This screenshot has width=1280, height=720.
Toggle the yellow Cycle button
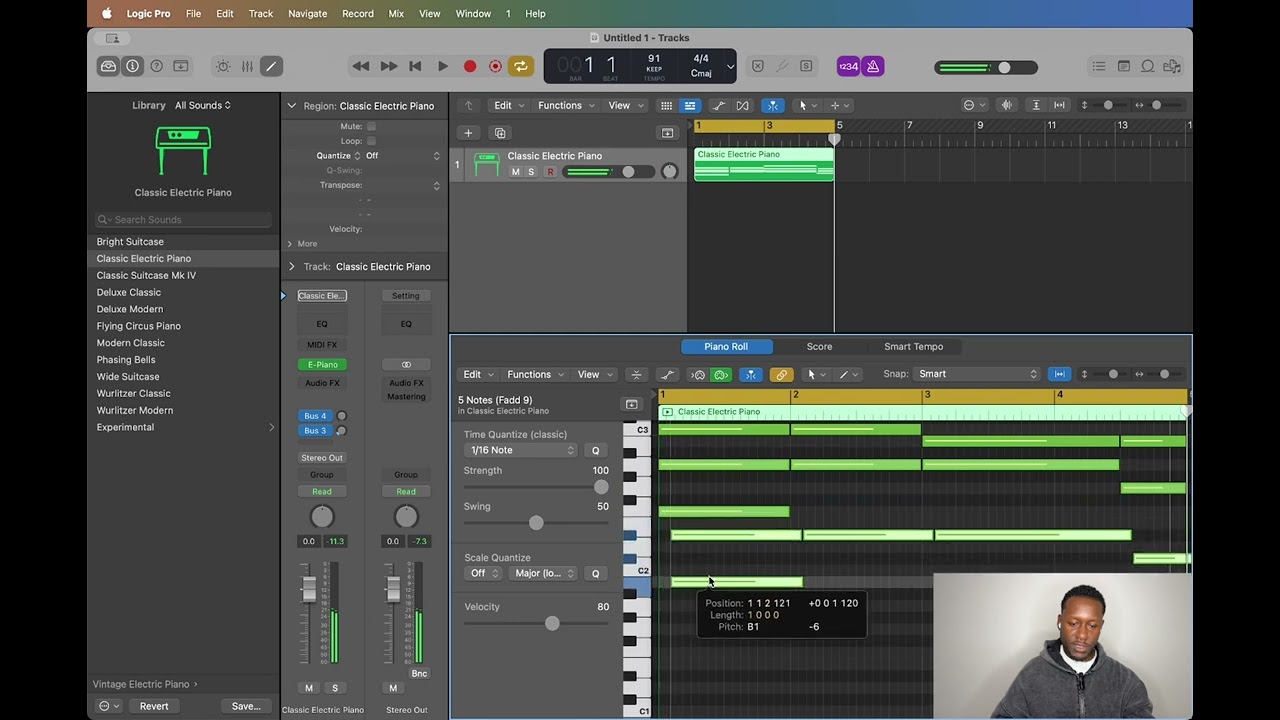(520, 66)
